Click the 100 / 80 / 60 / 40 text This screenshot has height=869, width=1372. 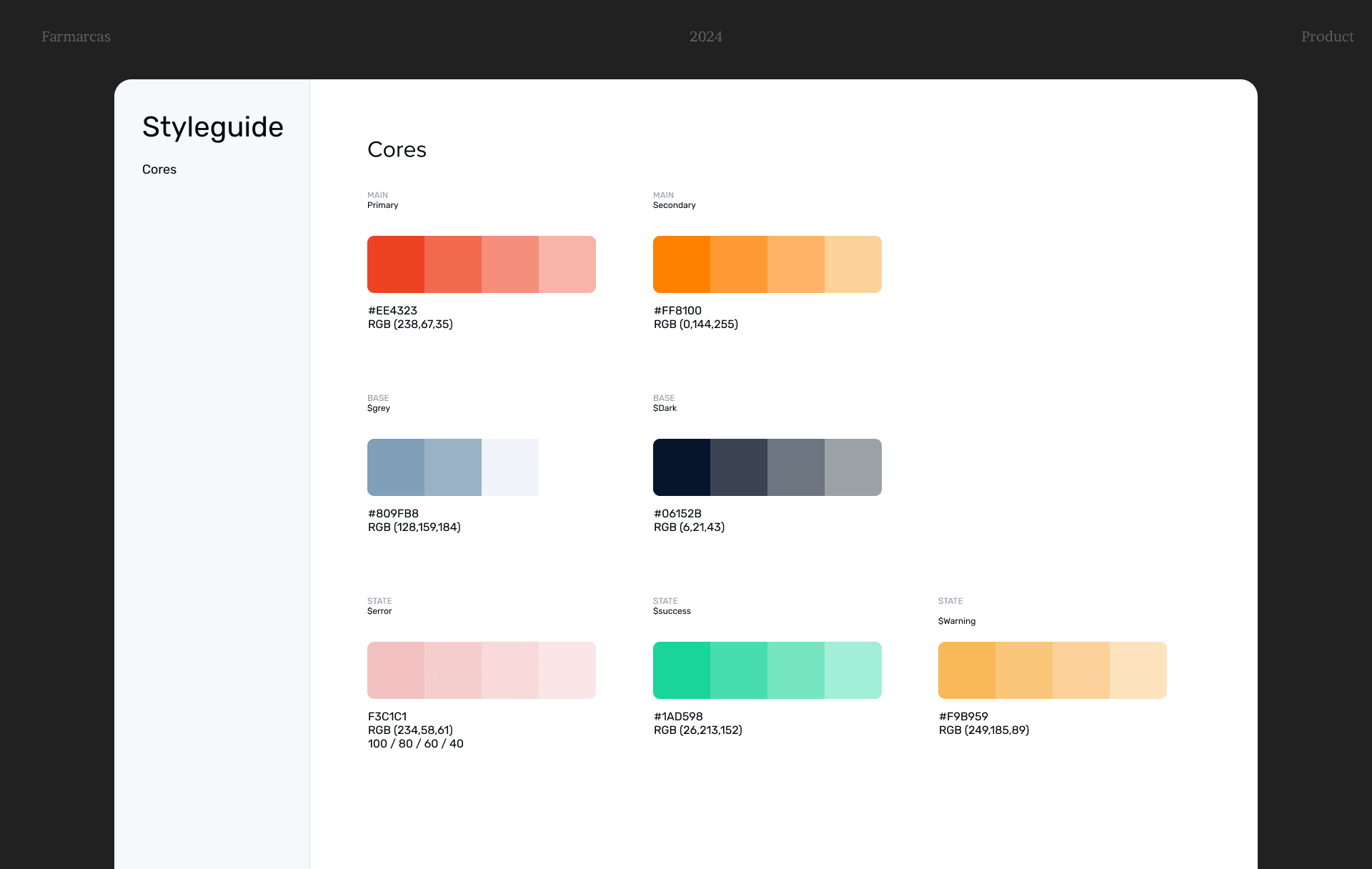click(416, 743)
